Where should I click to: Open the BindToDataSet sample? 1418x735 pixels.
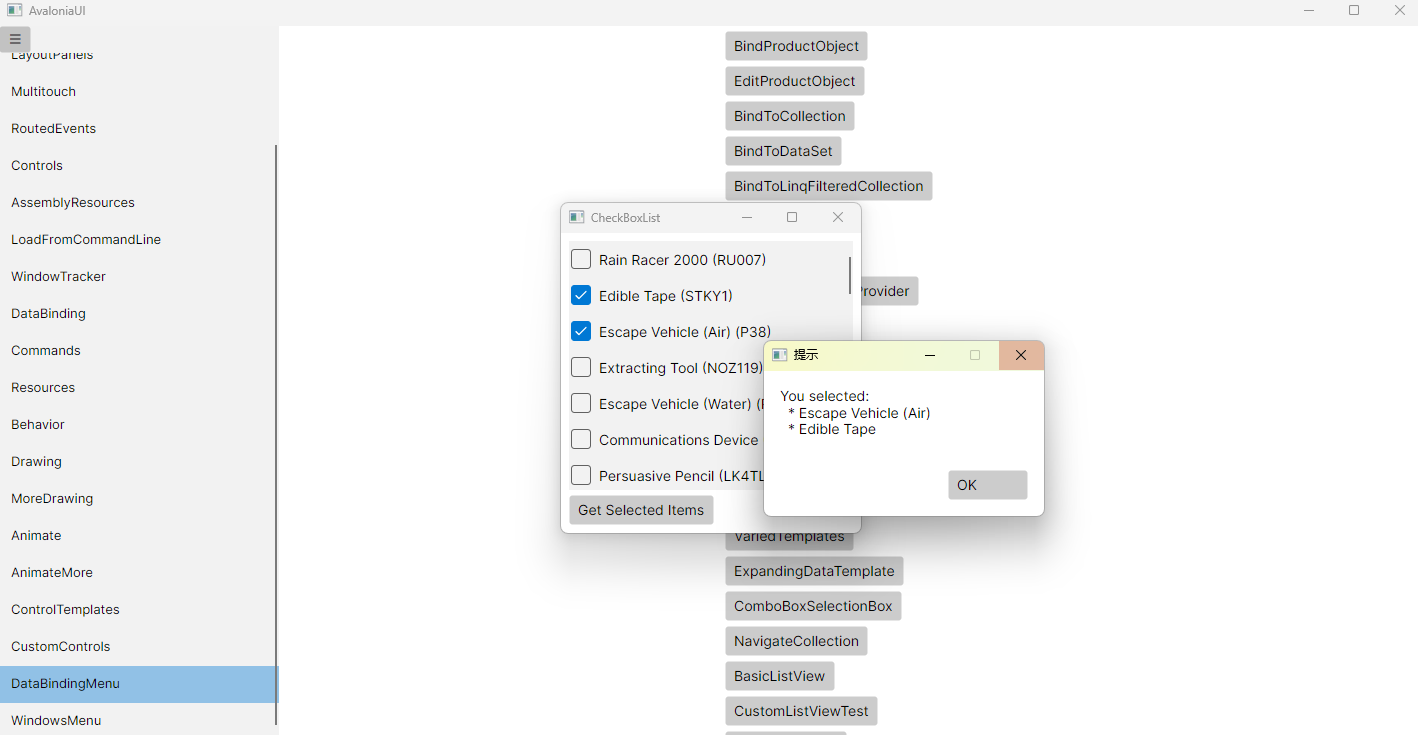click(783, 151)
